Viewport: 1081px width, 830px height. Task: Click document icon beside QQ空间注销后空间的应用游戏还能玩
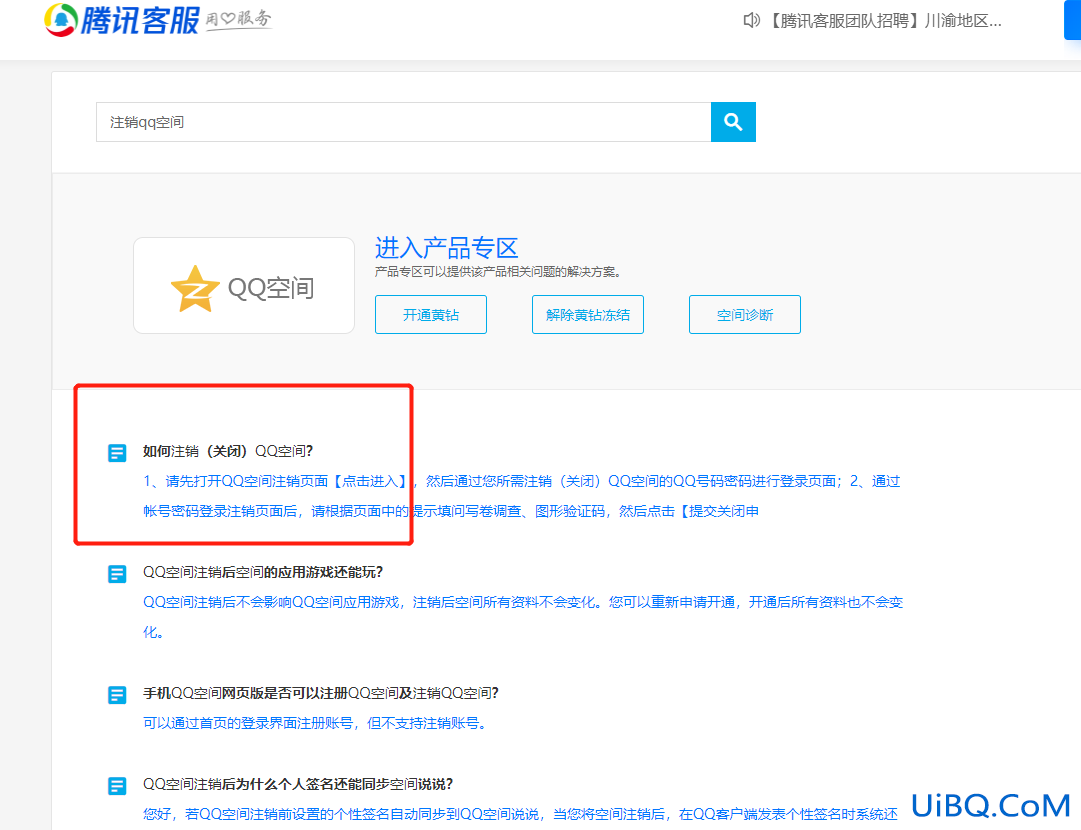(117, 574)
